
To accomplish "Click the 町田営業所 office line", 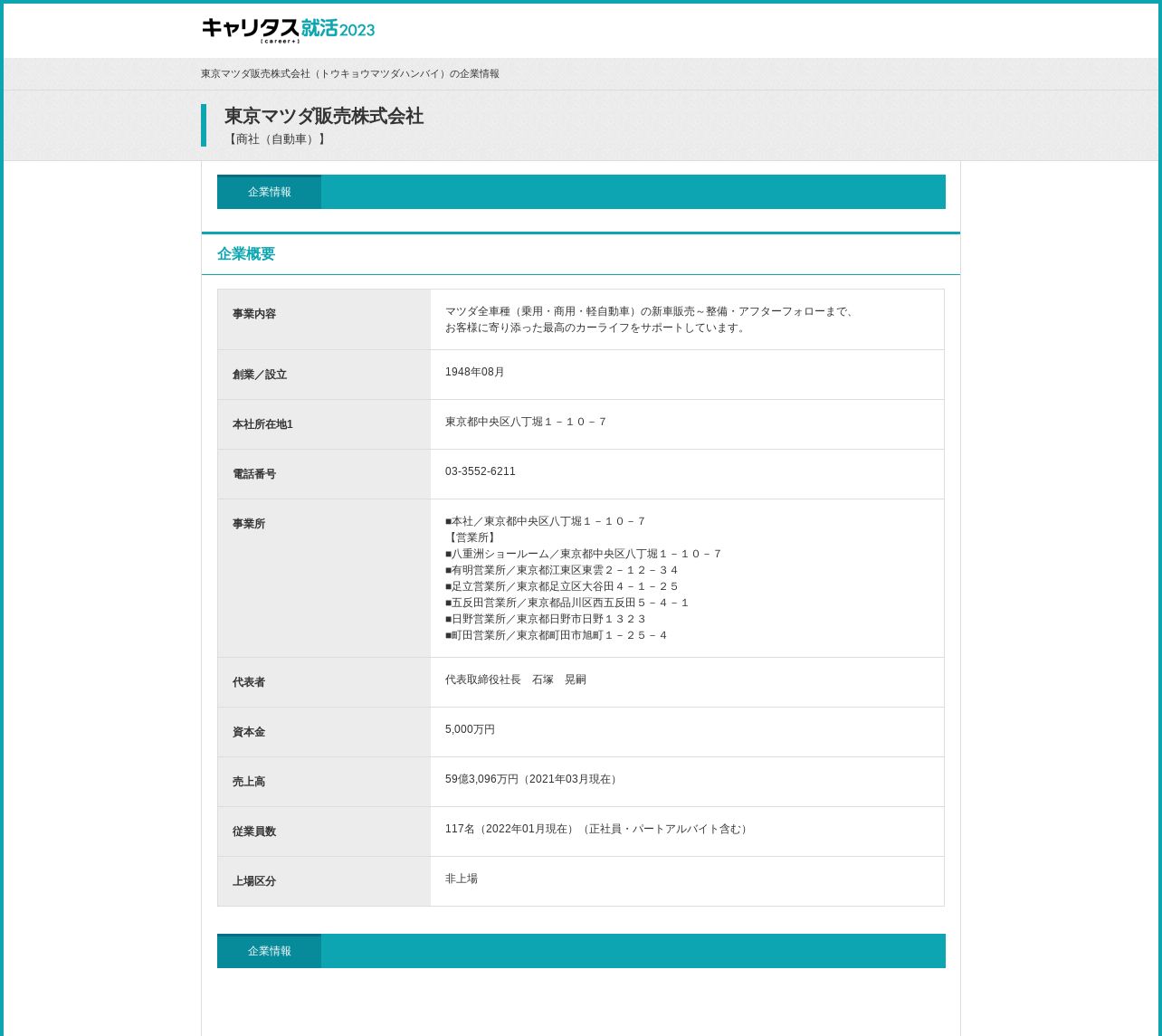I will coord(557,635).
